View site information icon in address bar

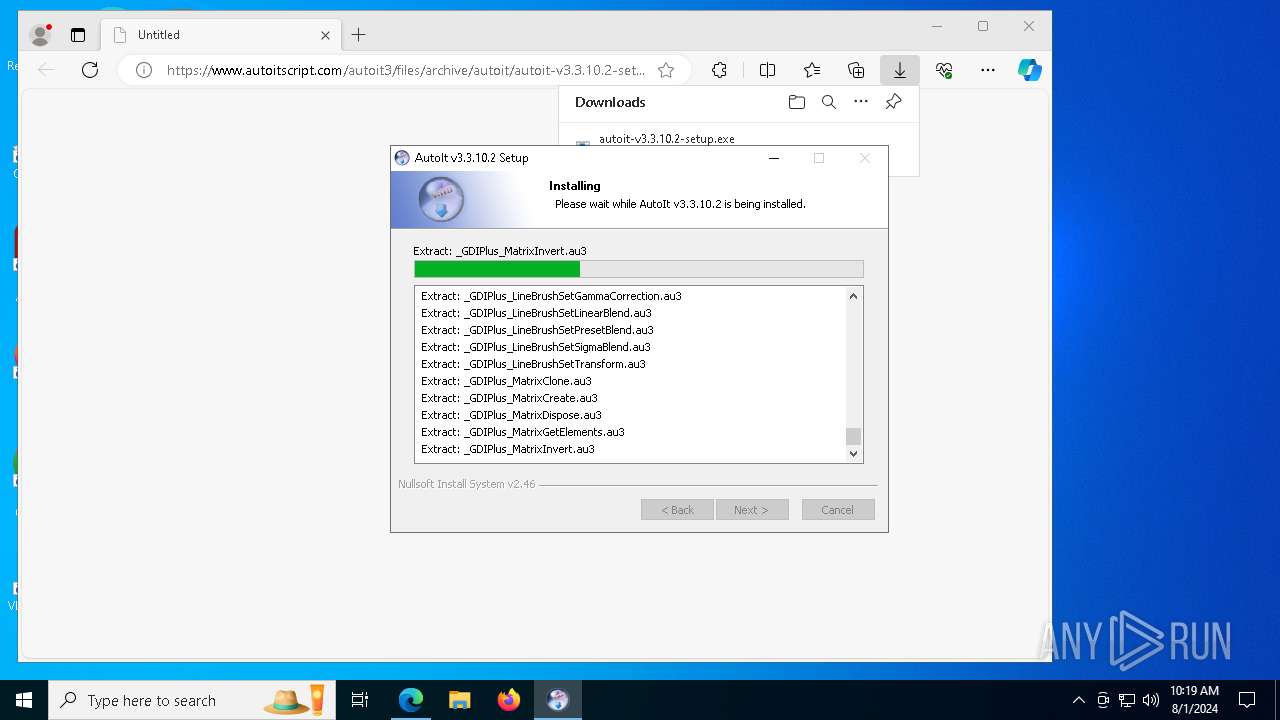[x=144, y=70]
